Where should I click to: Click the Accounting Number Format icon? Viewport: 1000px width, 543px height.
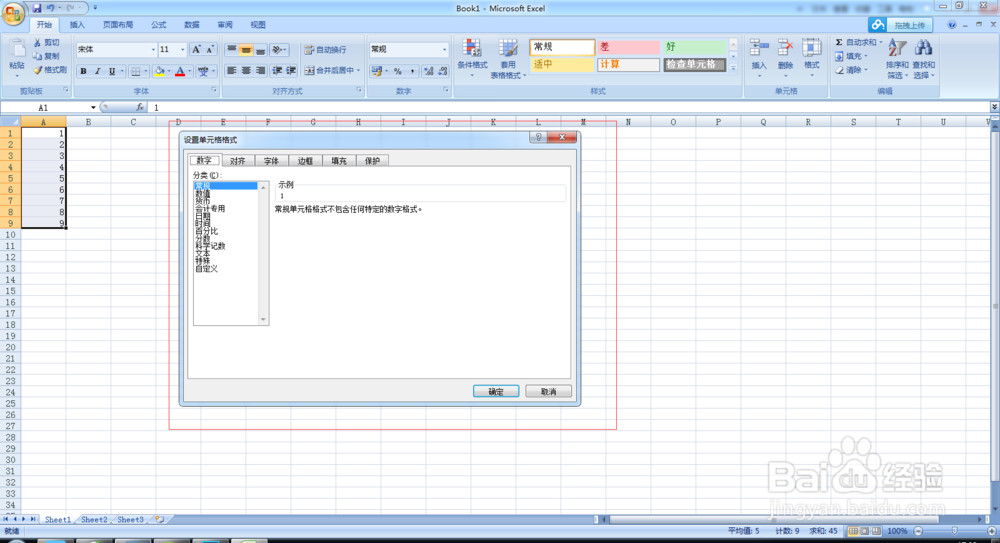coord(377,71)
